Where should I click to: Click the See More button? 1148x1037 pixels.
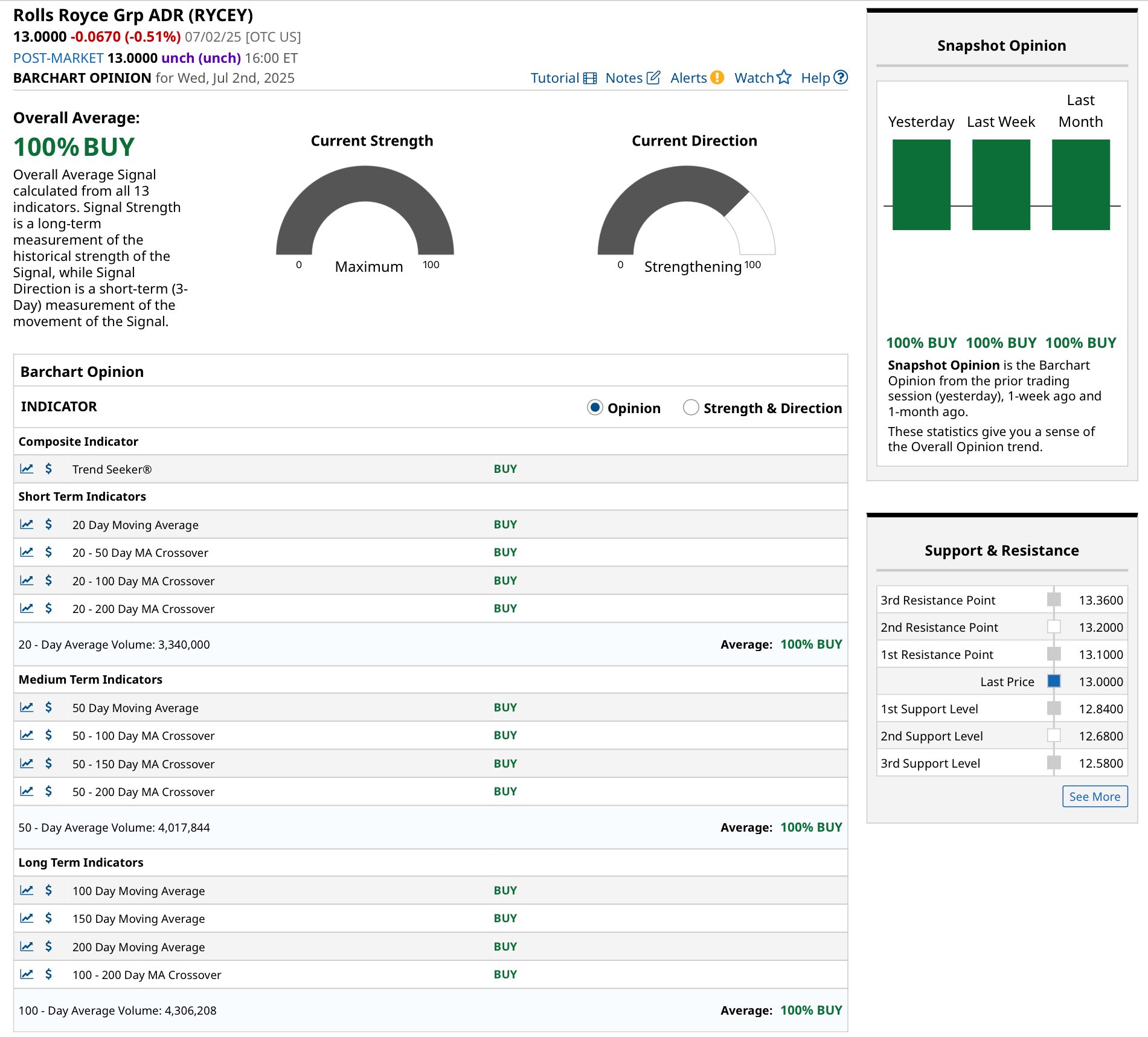tap(1094, 797)
